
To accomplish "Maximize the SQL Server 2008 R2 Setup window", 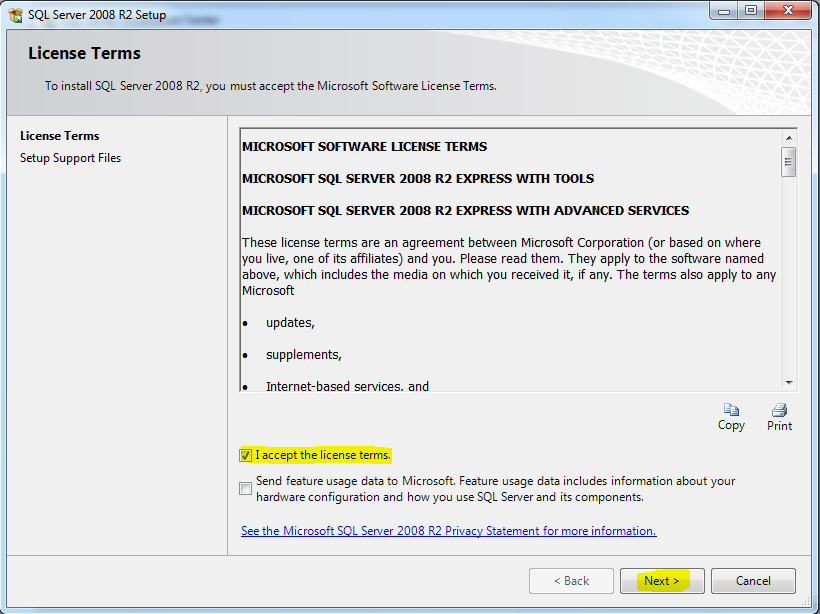I will [x=751, y=11].
